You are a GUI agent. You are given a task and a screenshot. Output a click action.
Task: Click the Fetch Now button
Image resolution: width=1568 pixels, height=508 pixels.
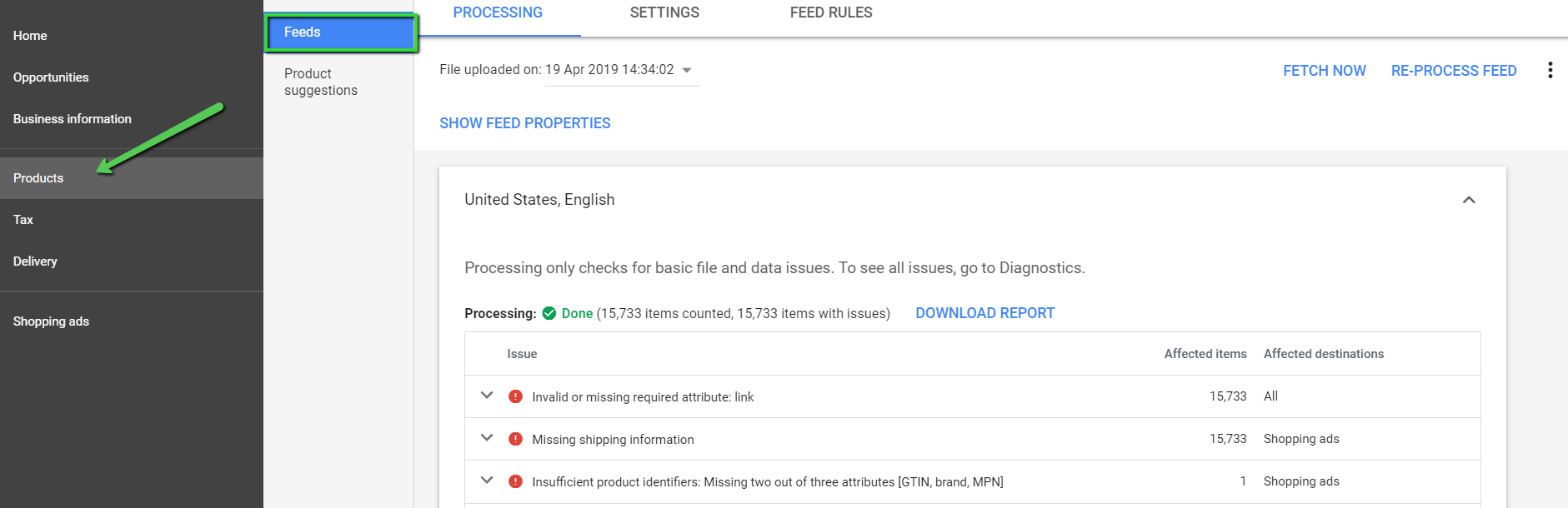(x=1324, y=71)
